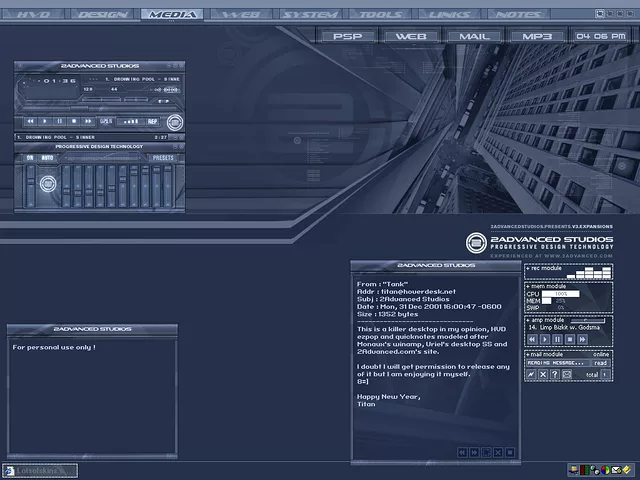This screenshot has height=480, width=640.
Task: Toggle the equalizer ON button
Action: click(x=30, y=158)
